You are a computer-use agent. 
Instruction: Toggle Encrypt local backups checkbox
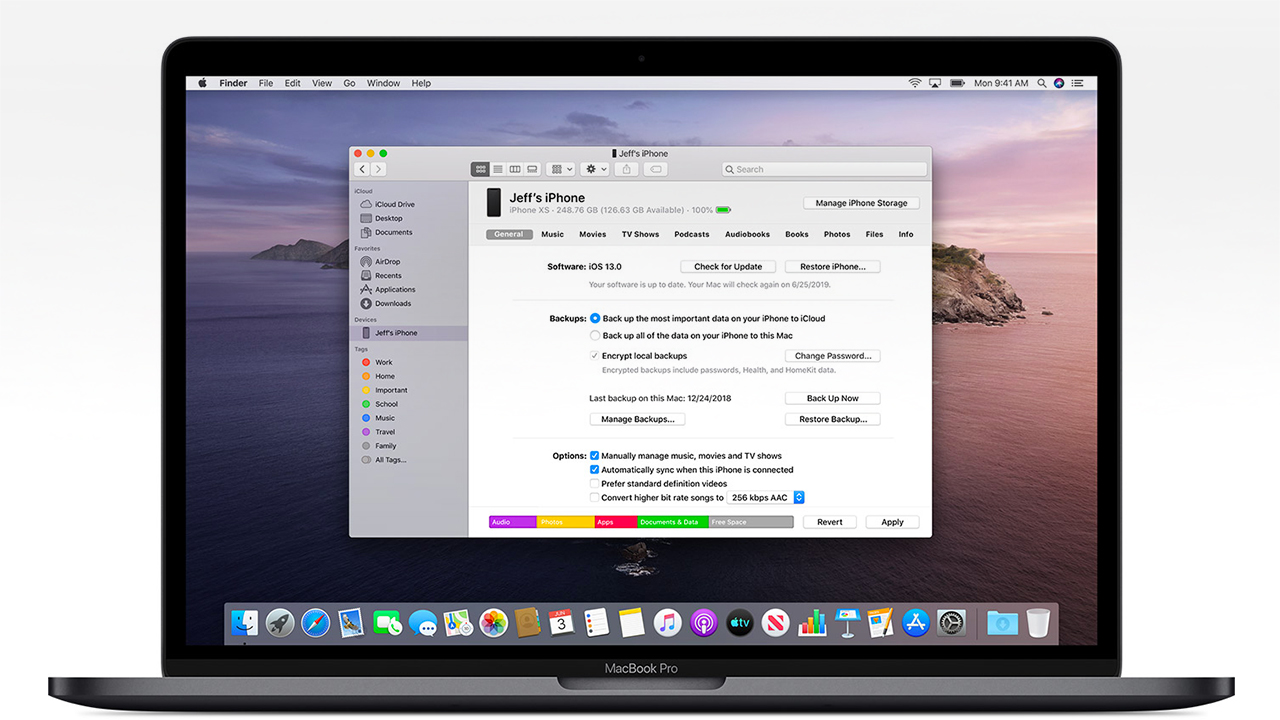pyautogui.click(x=595, y=355)
